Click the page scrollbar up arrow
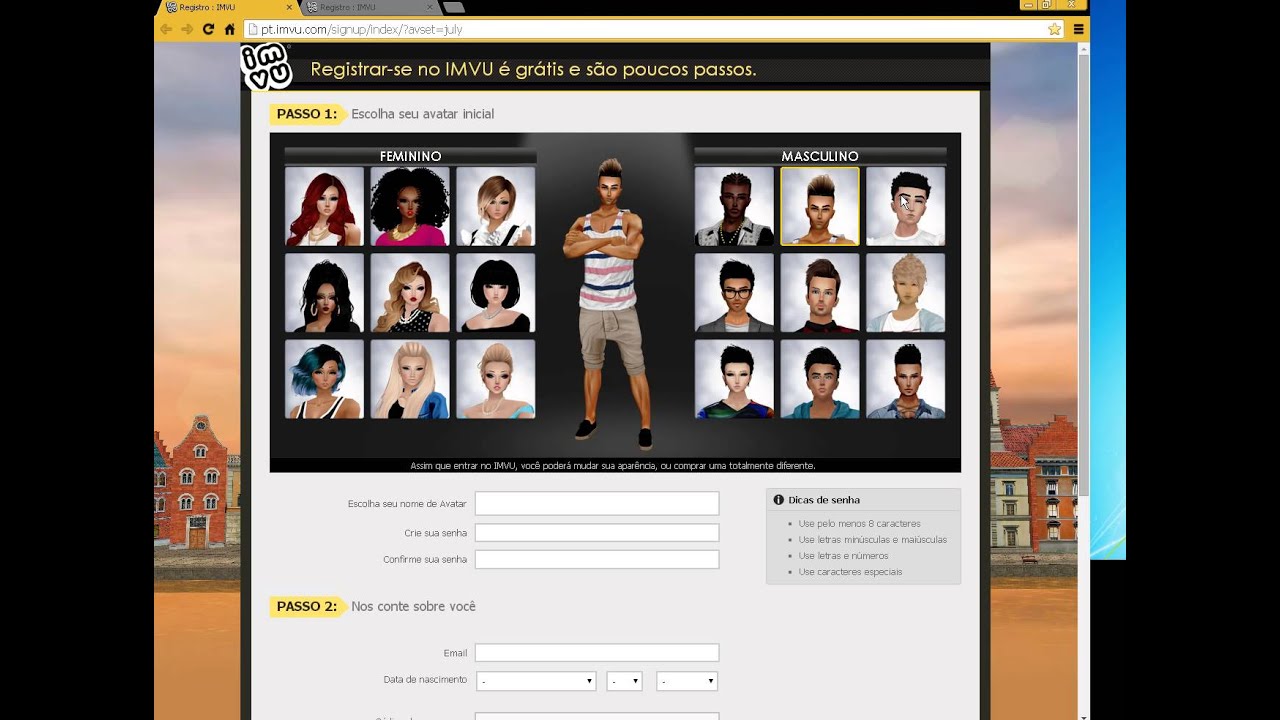Viewport: 1280px width, 720px height. click(x=1084, y=48)
